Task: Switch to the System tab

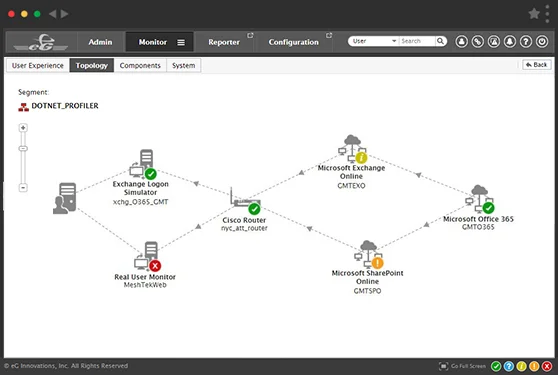Action: (x=184, y=65)
